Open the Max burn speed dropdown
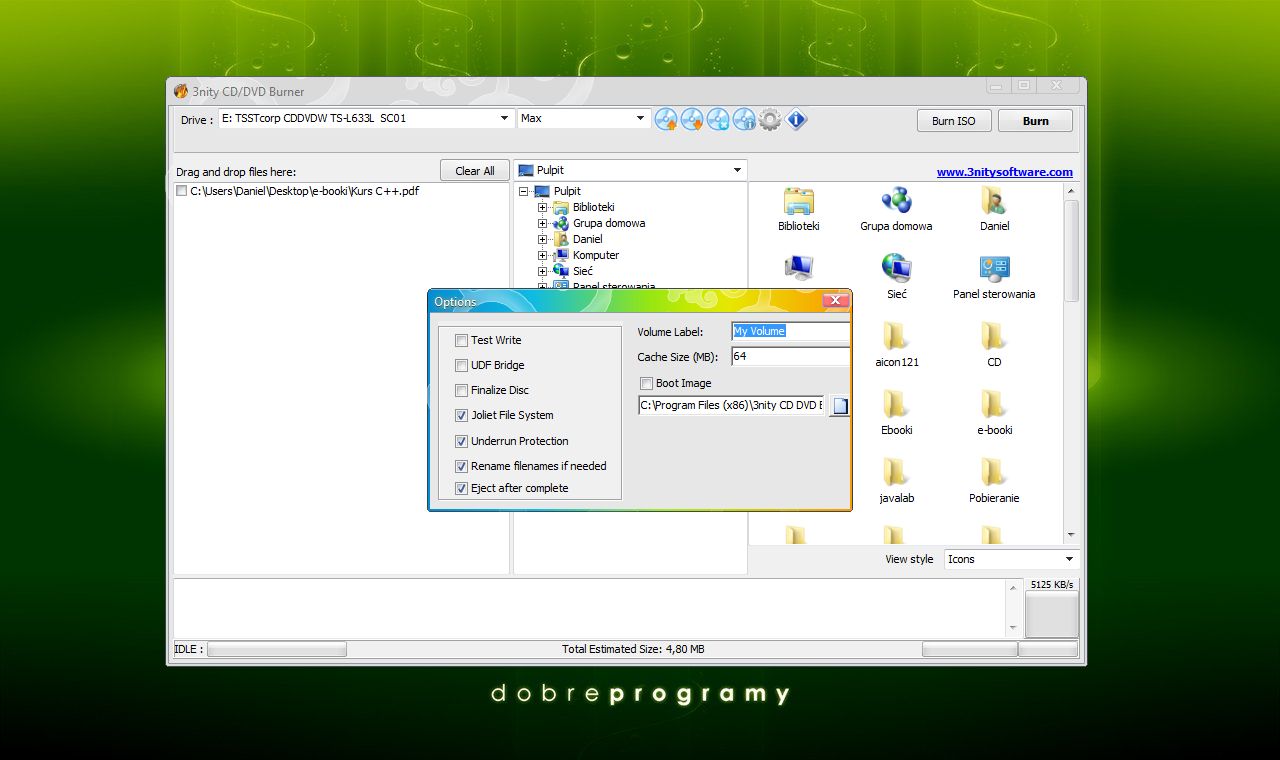 640,118
